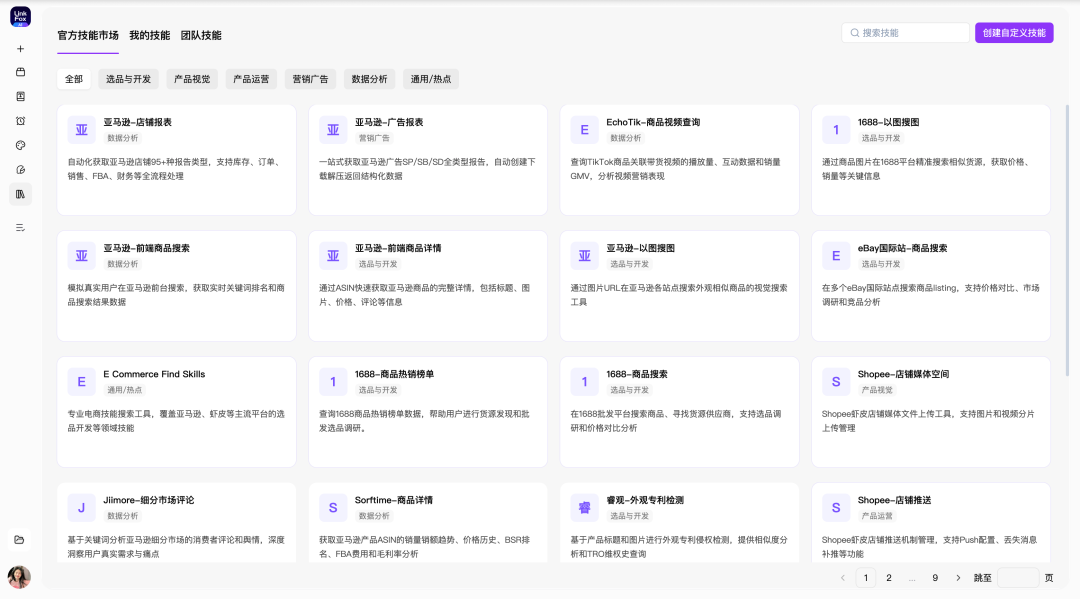Go to pagination page 2
The height and width of the screenshot is (599, 1080).
click(x=889, y=578)
